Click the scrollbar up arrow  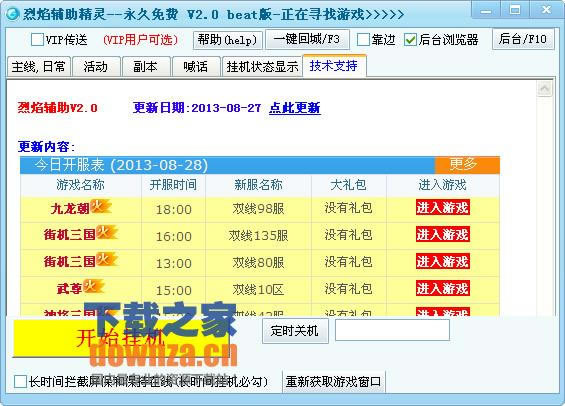tap(544, 89)
